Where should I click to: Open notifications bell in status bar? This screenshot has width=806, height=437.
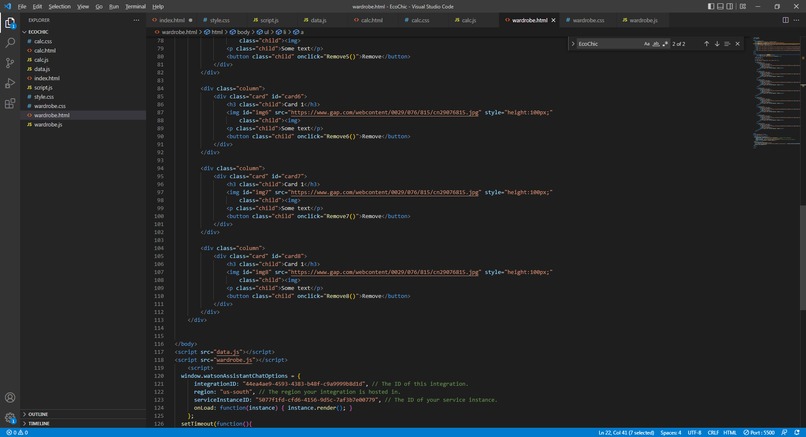pyautogui.click(x=797, y=433)
